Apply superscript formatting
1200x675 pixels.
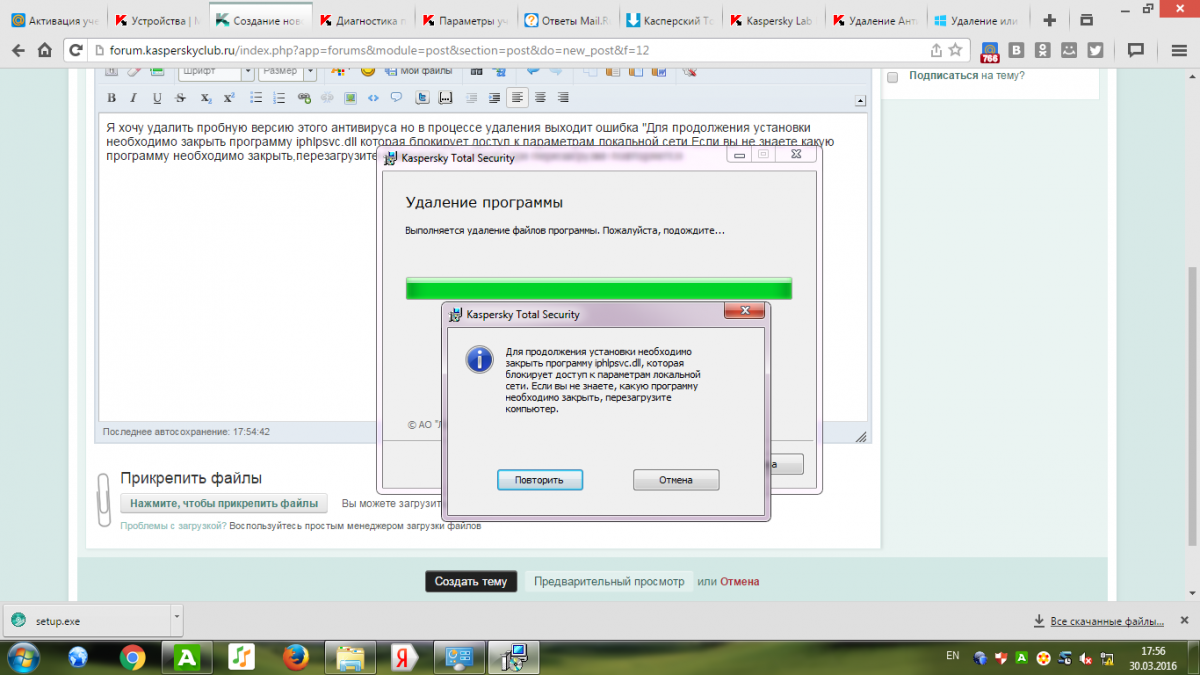pyautogui.click(x=229, y=98)
